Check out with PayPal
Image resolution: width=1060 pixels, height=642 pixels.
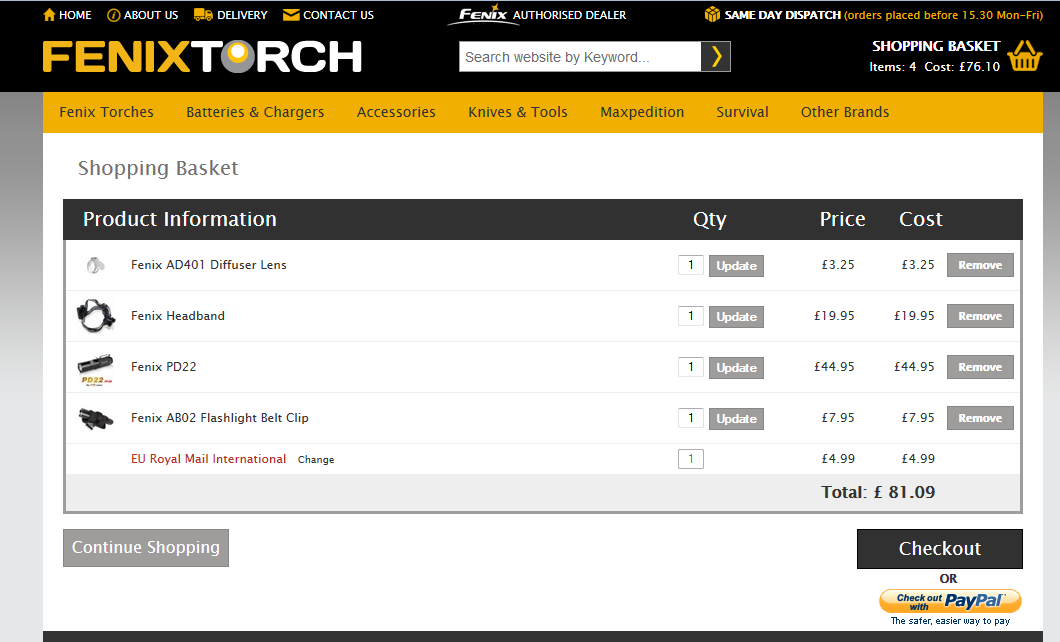point(949,600)
